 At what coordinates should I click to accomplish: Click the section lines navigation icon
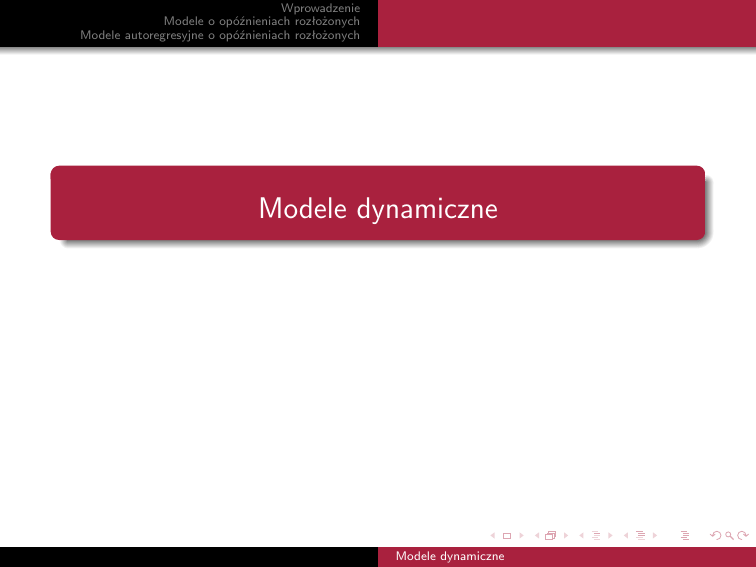tap(640, 537)
